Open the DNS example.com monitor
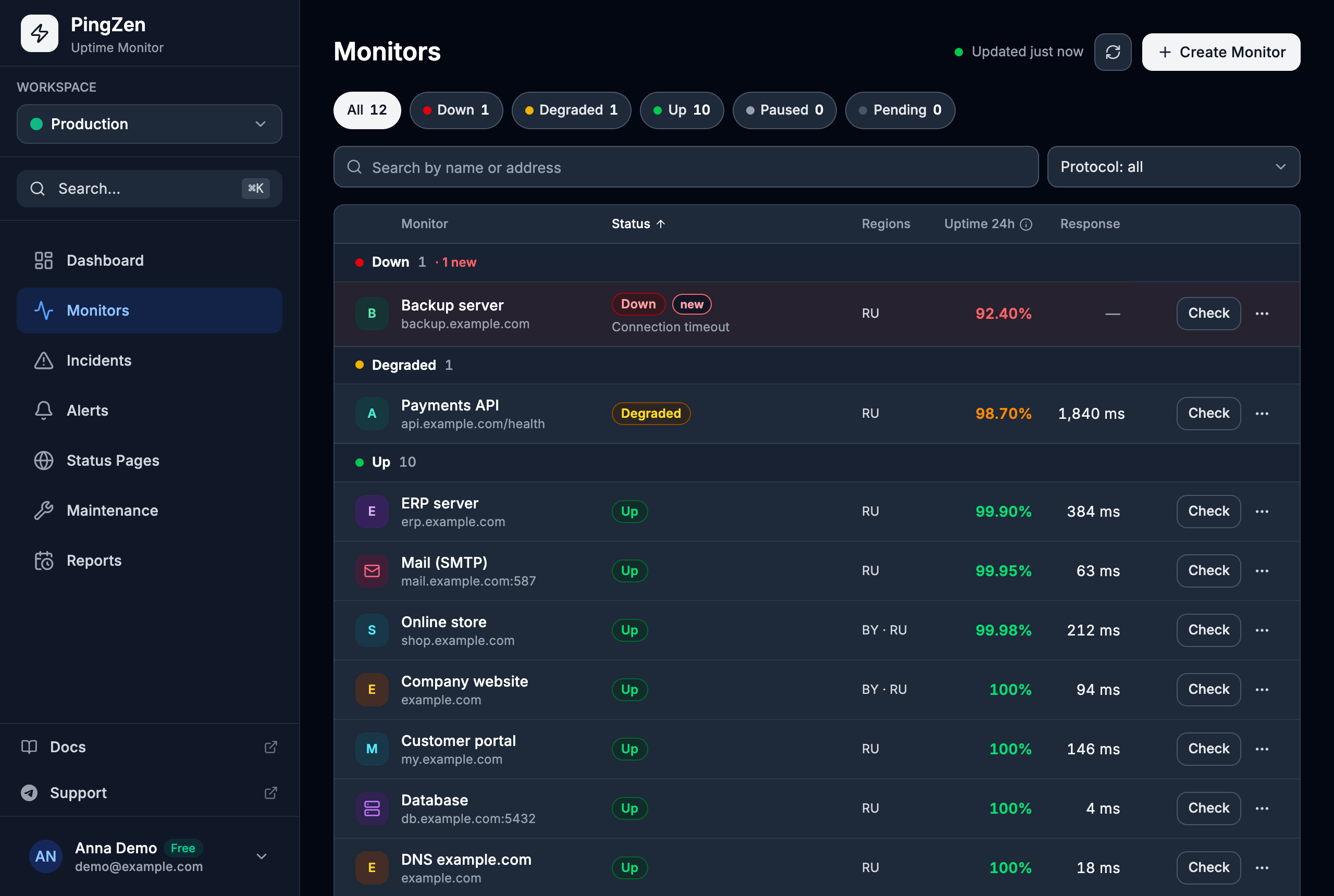Viewport: 1334px width, 896px height. pyautogui.click(x=466, y=860)
